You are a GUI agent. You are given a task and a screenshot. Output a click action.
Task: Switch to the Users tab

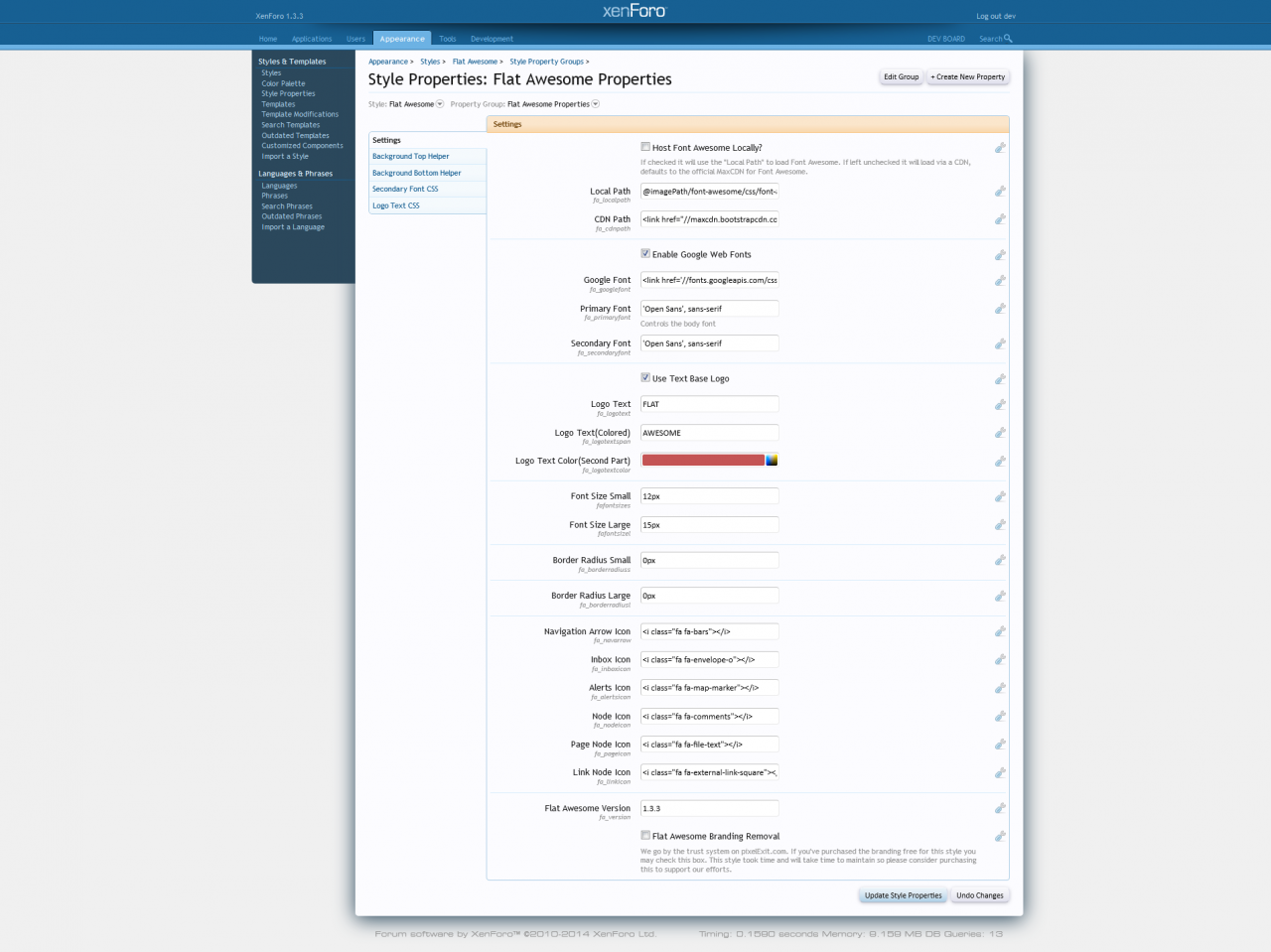coord(355,39)
